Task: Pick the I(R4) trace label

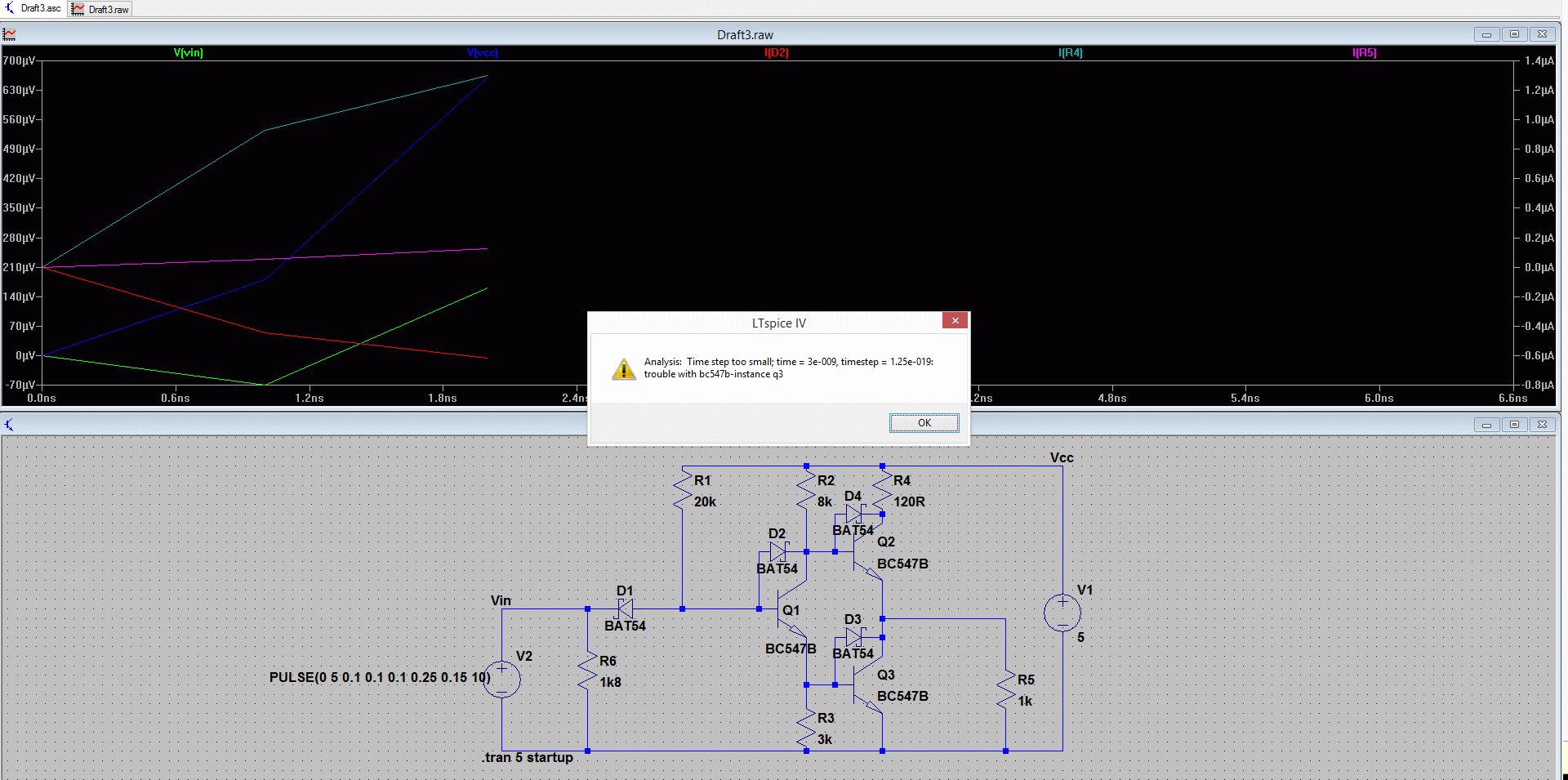Action: [1070, 53]
